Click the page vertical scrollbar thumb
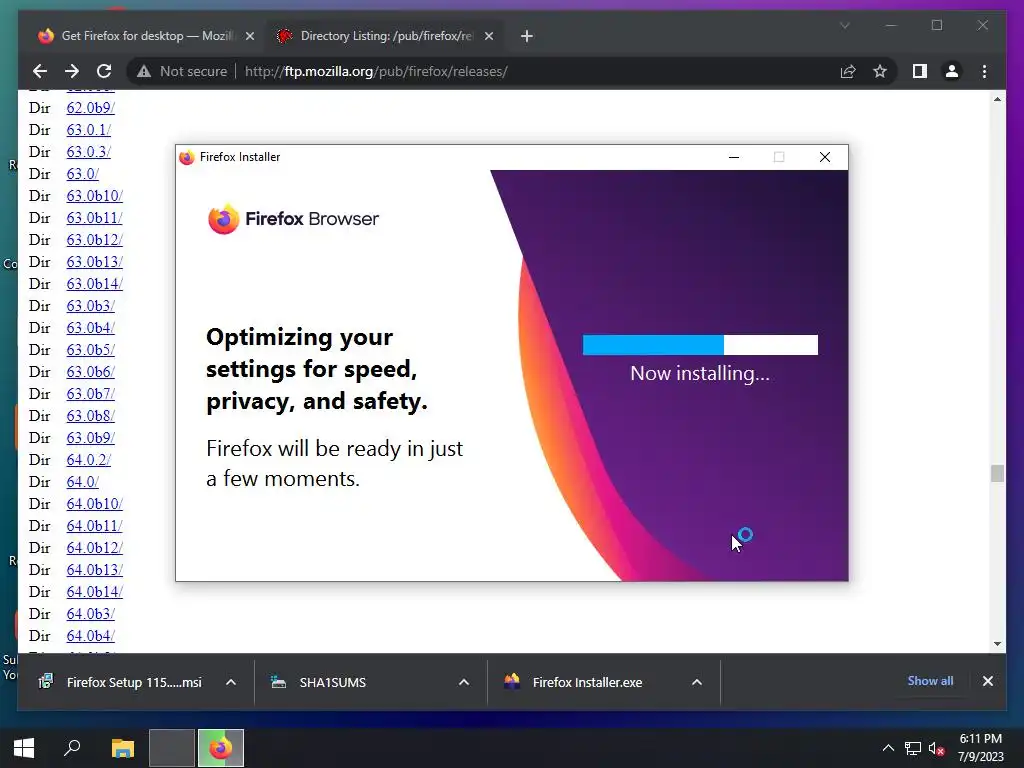Screen dimensions: 1024x768 click(x=997, y=473)
